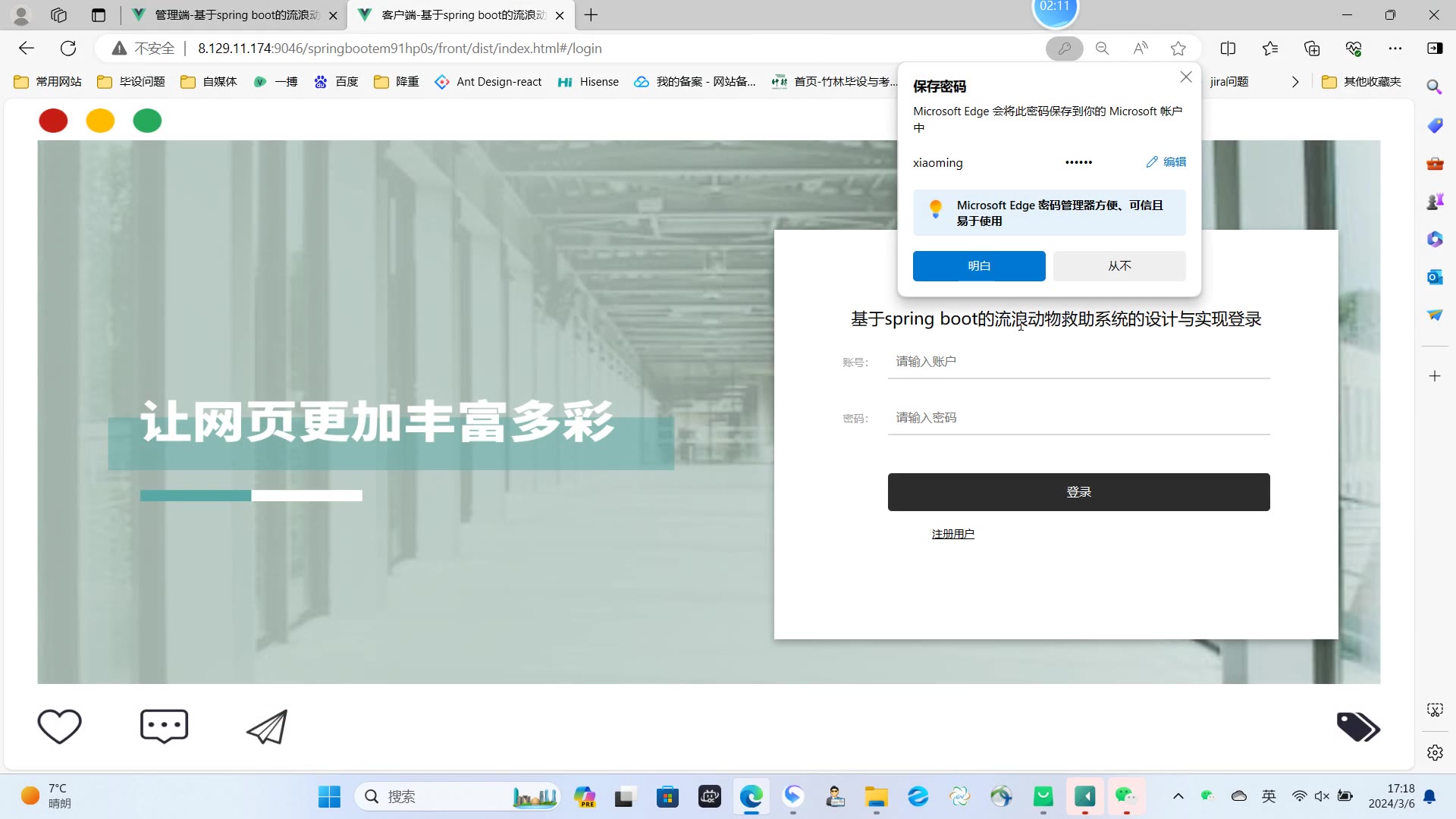Screen dimensions: 1456x819
Task: Open the browser profile icon
Action: point(21,15)
